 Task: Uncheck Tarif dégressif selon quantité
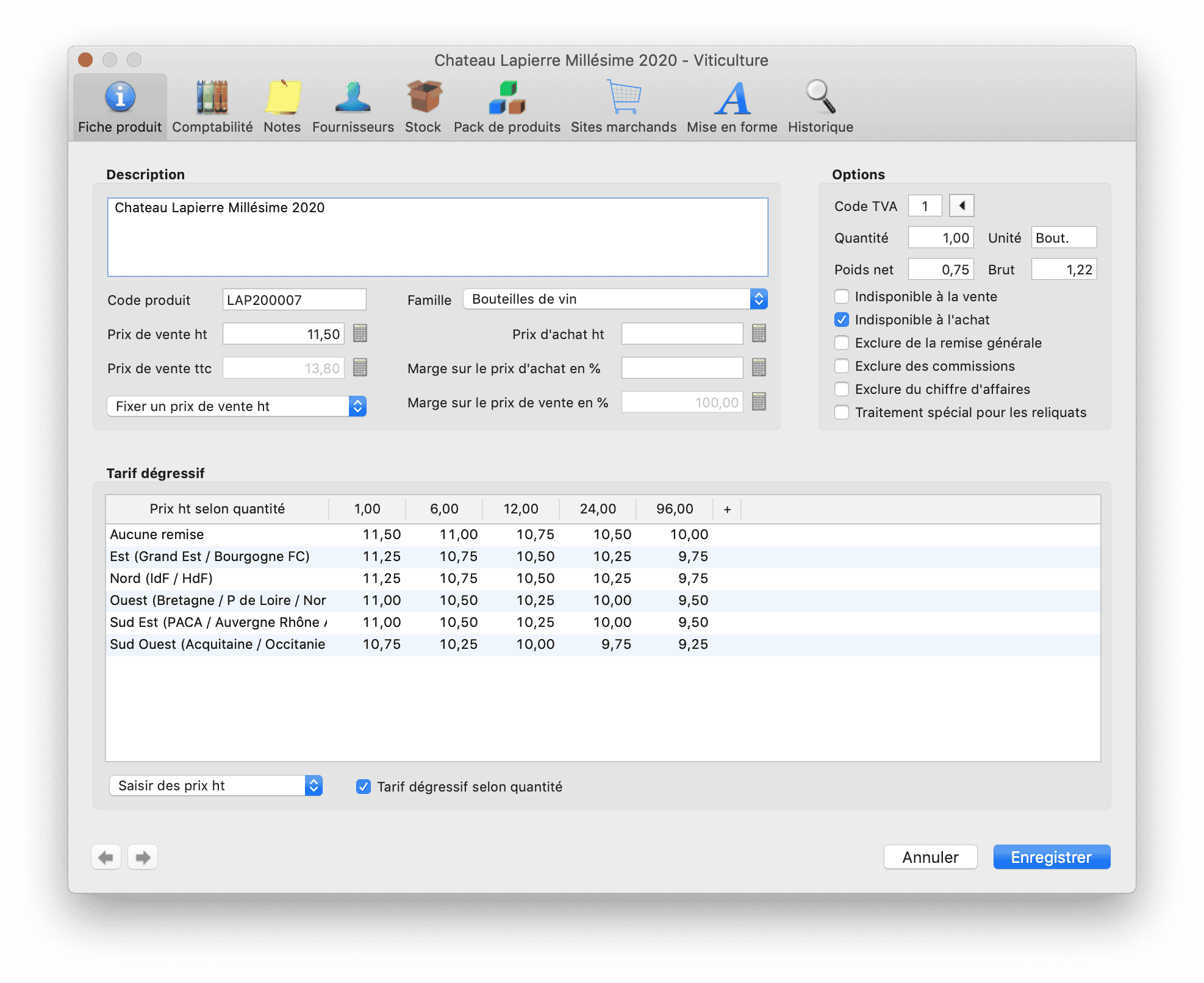coord(364,787)
